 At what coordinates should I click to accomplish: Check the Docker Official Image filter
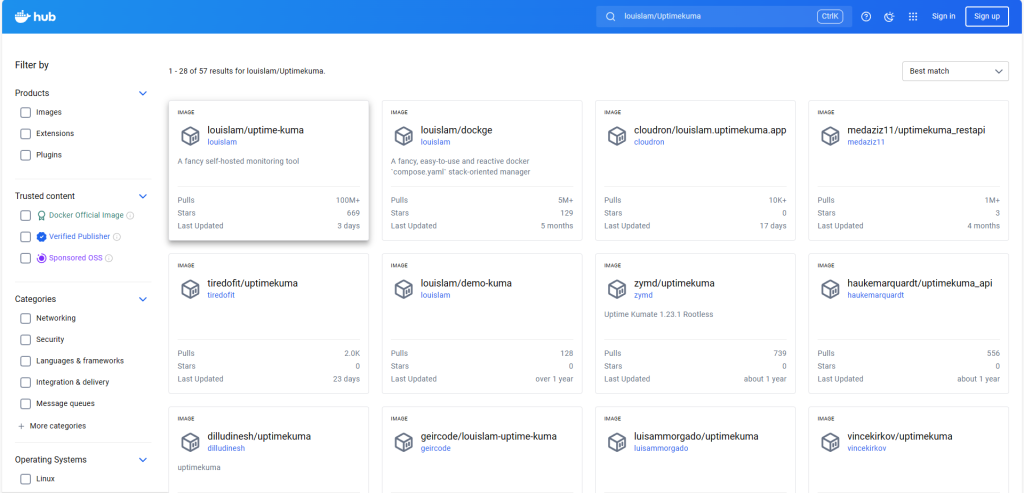[25, 215]
